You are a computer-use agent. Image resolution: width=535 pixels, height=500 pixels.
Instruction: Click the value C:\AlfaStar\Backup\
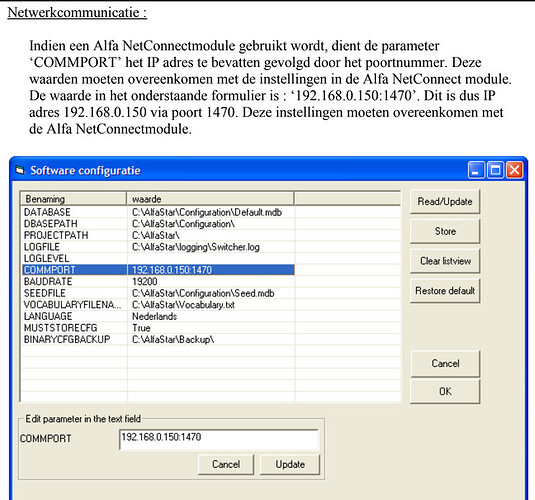click(x=173, y=340)
